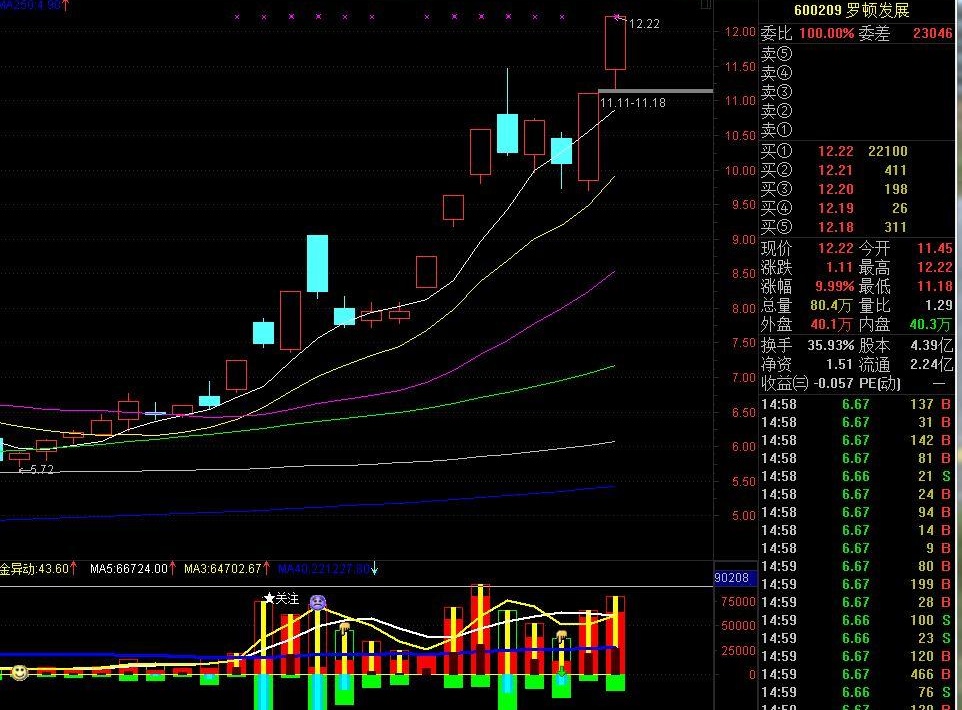Click the green down arrow volume signal
Screen dimensions: 962x710
561,673
